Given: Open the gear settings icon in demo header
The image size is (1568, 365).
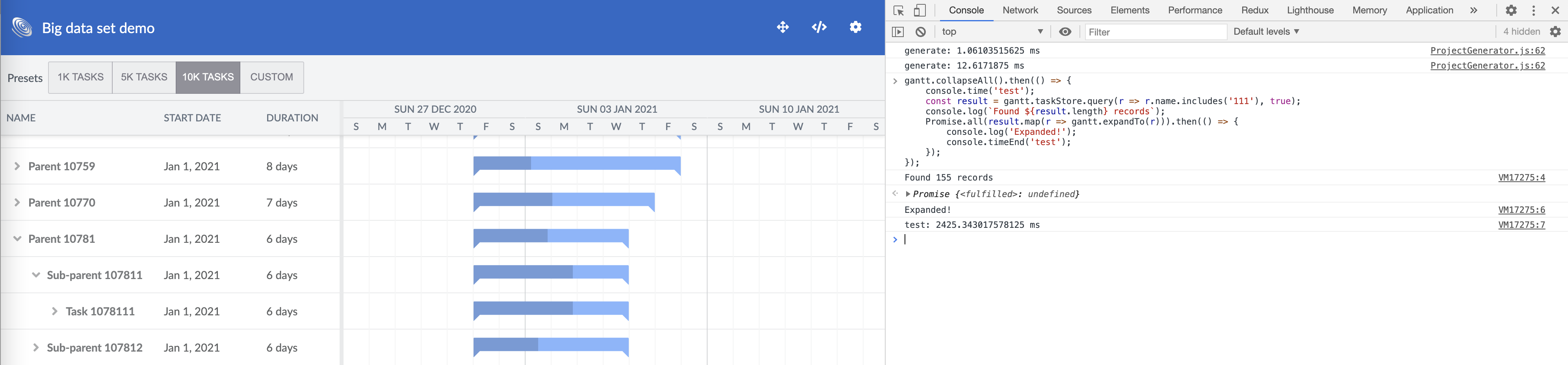Looking at the screenshot, I should click(x=856, y=27).
